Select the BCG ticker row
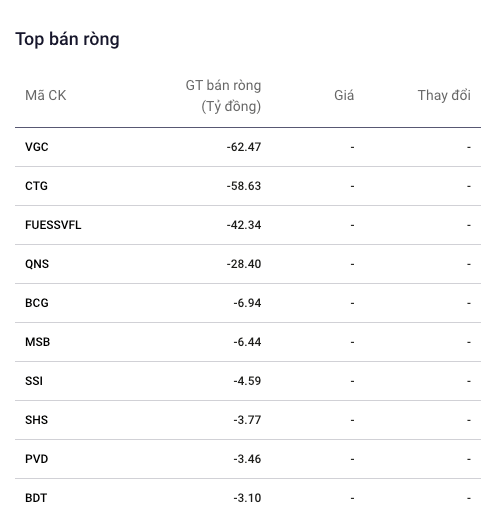Image resolution: width=498 pixels, height=531 pixels. click(248, 303)
